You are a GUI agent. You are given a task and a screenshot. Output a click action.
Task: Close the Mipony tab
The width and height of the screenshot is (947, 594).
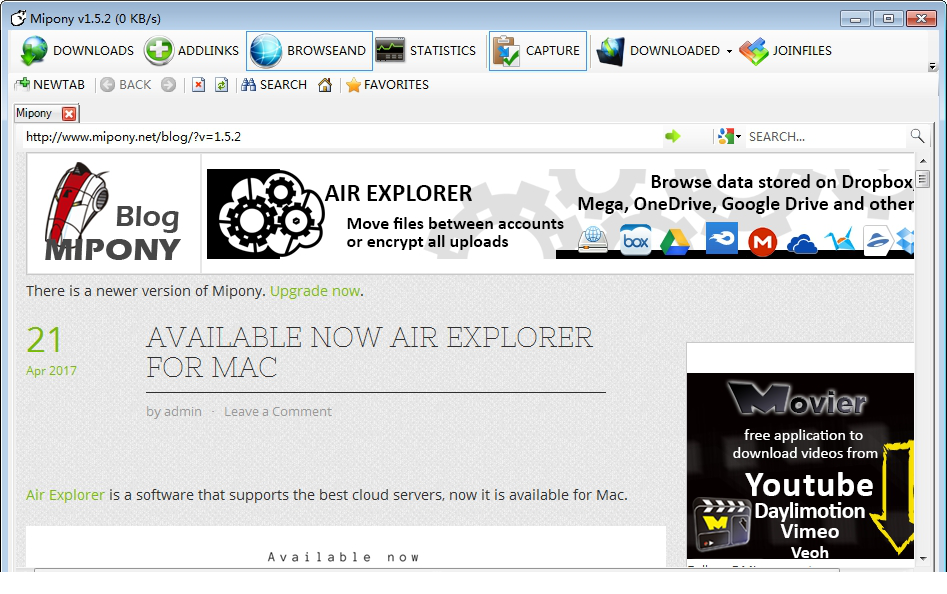tap(69, 113)
